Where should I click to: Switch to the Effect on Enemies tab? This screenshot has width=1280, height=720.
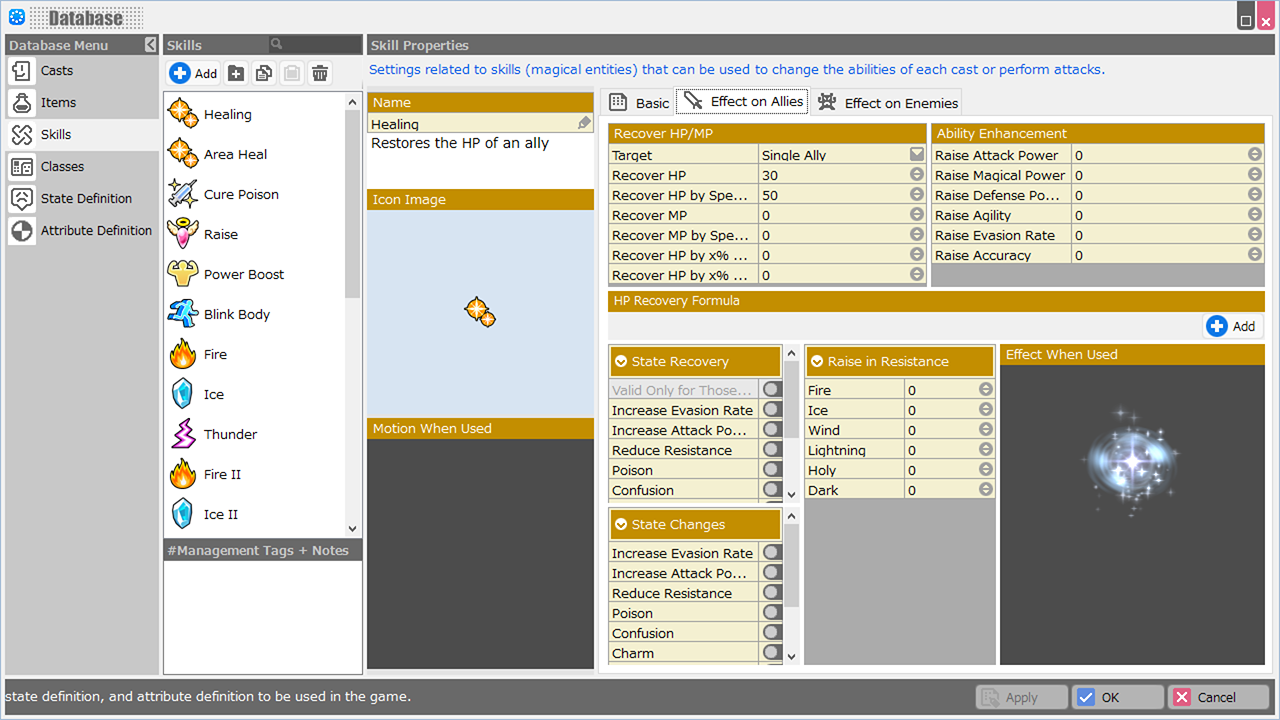888,103
